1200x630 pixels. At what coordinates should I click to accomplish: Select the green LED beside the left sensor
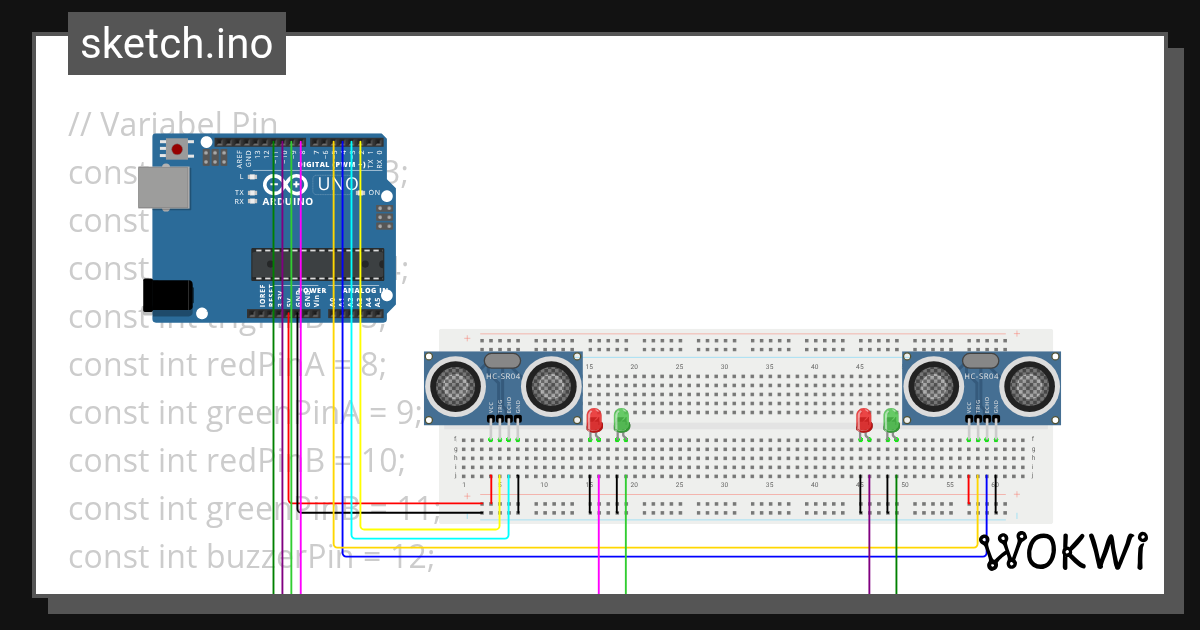[x=621, y=422]
